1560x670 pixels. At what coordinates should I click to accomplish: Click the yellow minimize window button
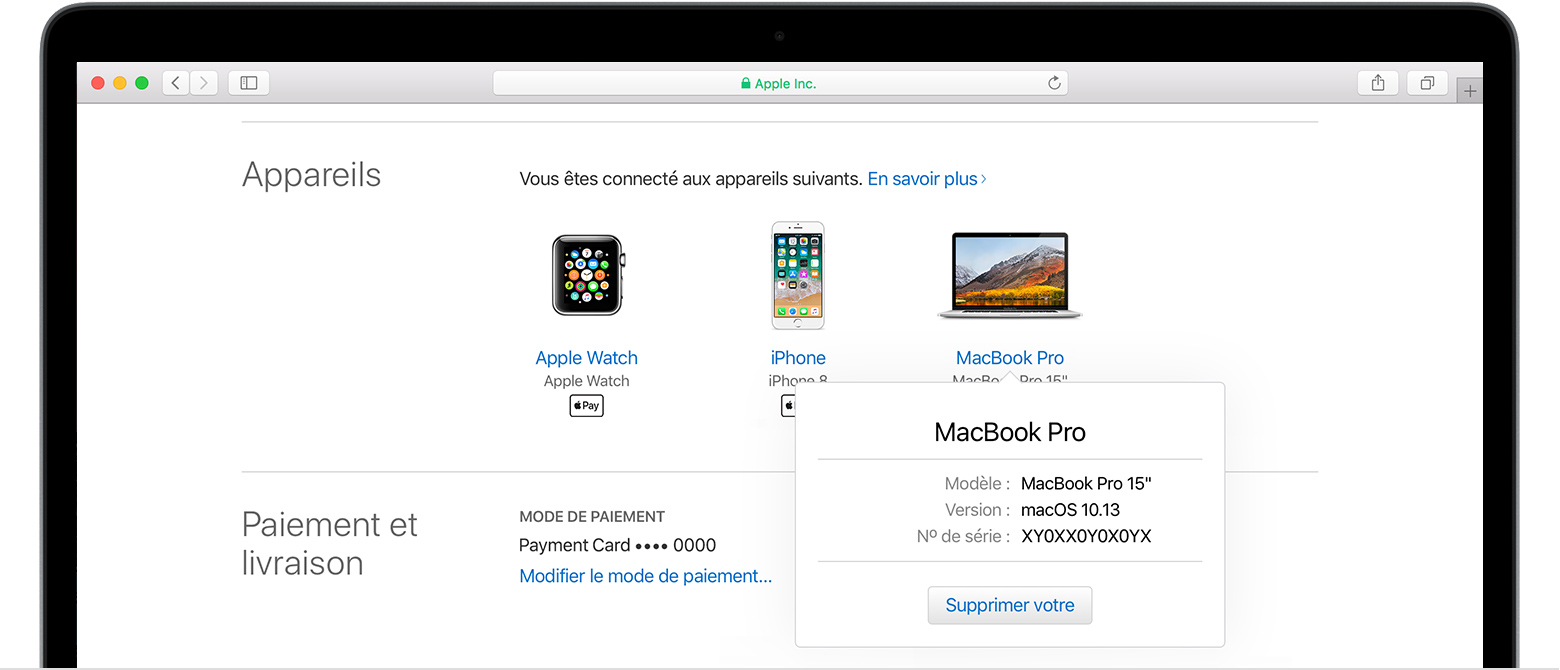120,83
